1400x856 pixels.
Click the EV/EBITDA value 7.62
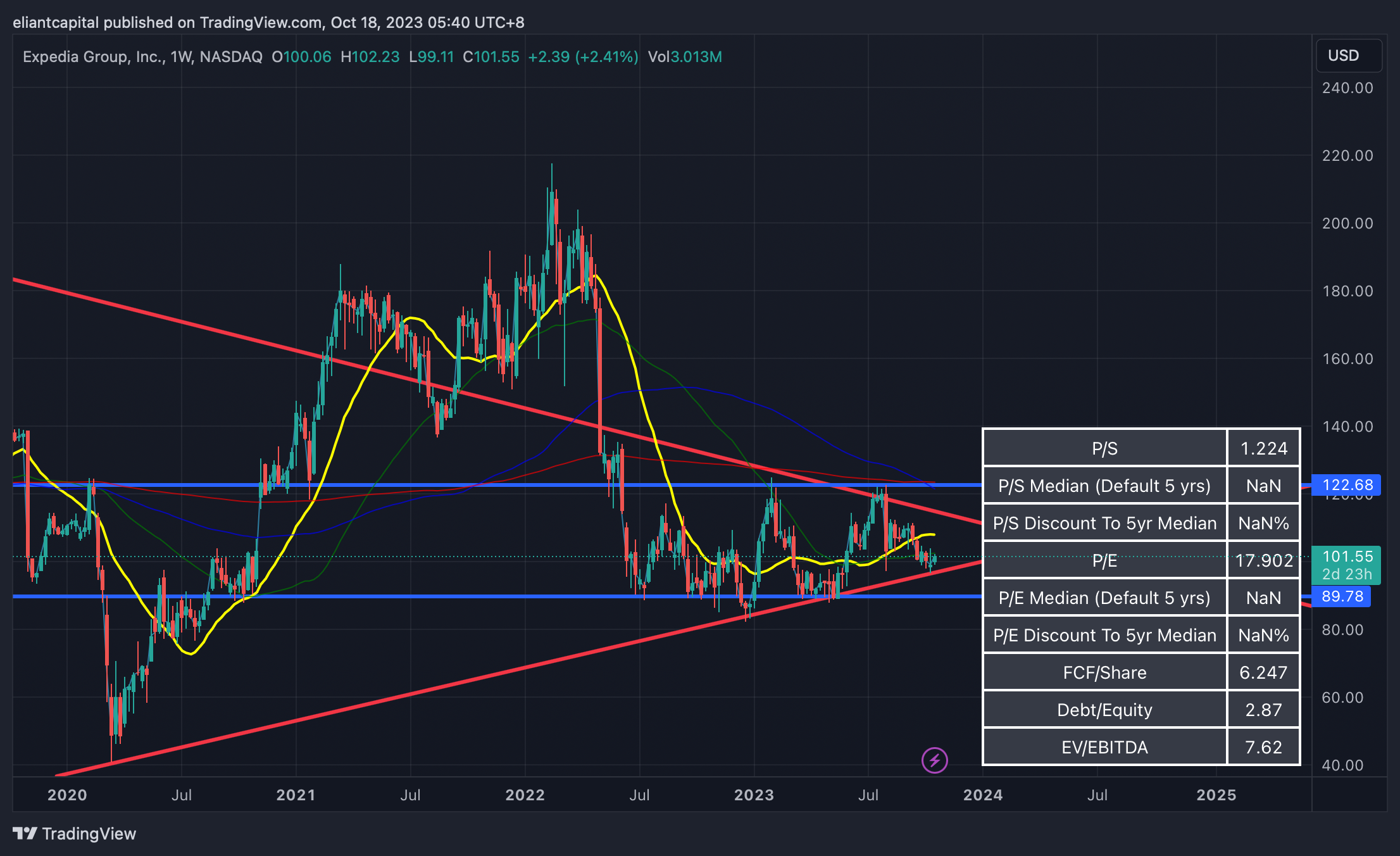[1263, 747]
